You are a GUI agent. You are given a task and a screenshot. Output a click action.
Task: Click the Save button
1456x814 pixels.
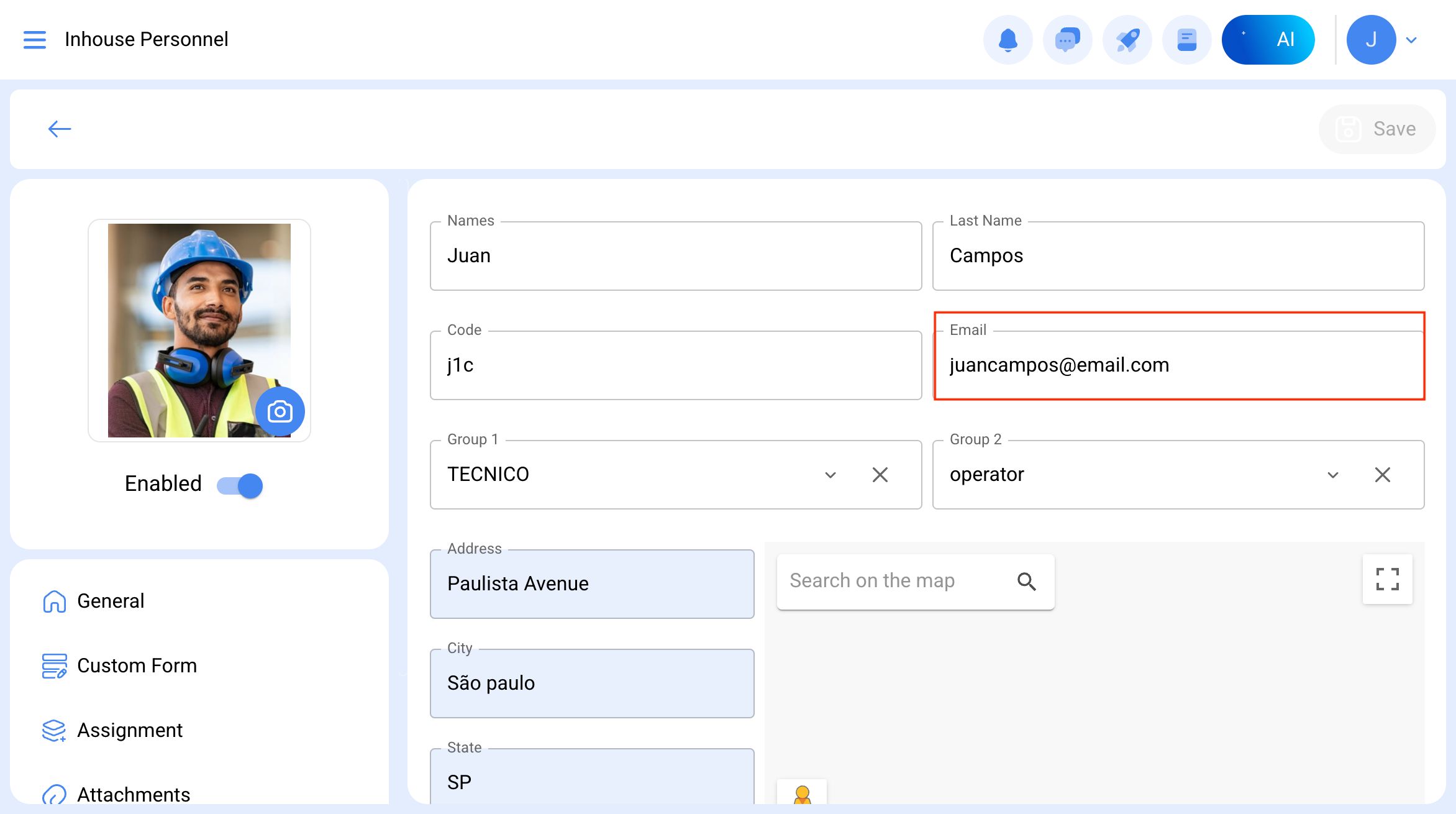point(1376,129)
